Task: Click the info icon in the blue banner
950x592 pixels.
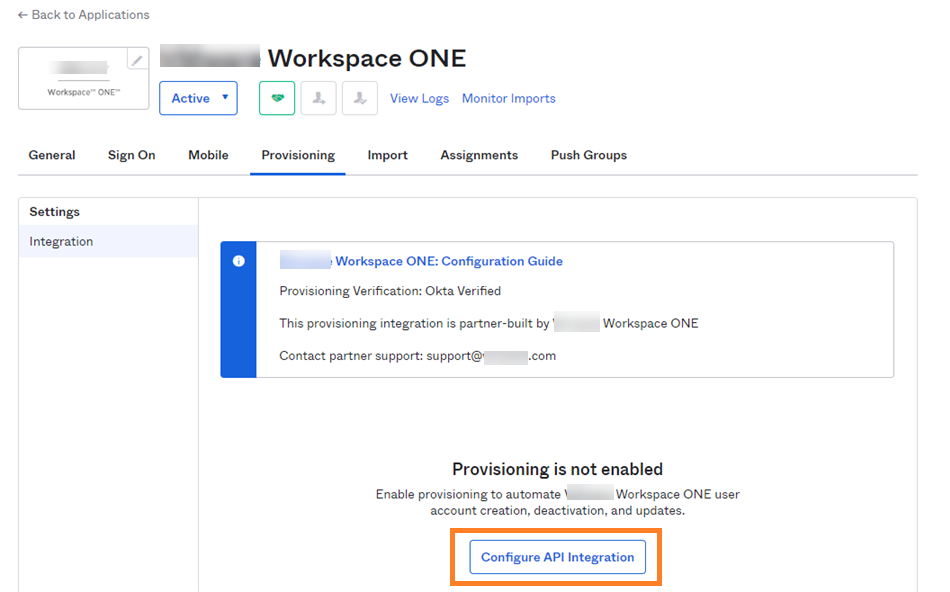Action: (x=239, y=261)
